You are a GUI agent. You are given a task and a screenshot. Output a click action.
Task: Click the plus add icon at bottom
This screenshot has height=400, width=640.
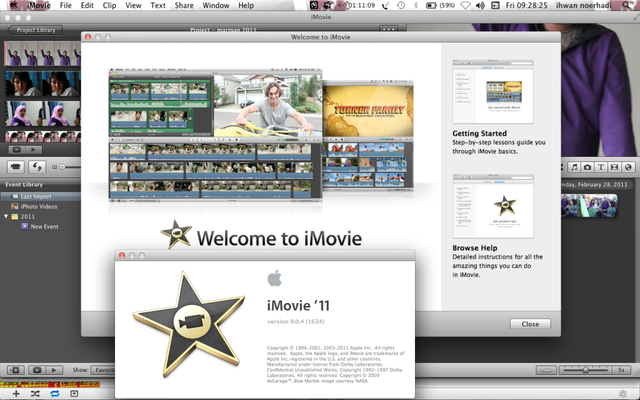pos(16,393)
